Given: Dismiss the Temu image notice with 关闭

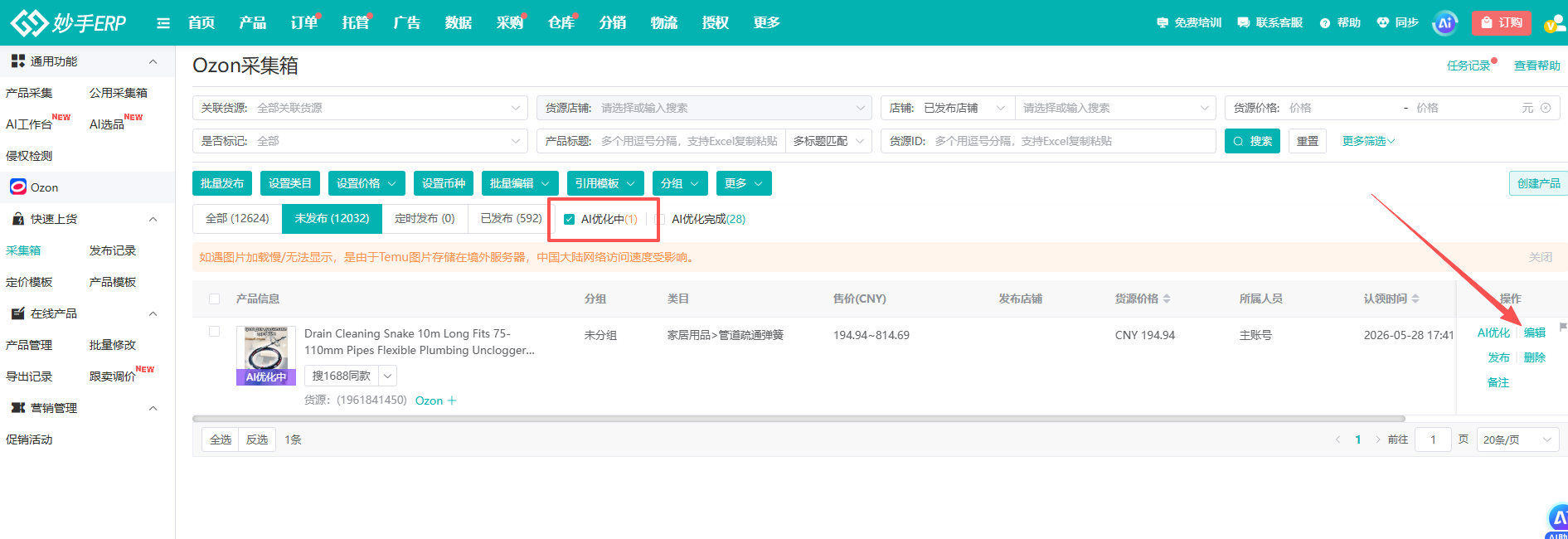Looking at the screenshot, I should click(1540, 257).
